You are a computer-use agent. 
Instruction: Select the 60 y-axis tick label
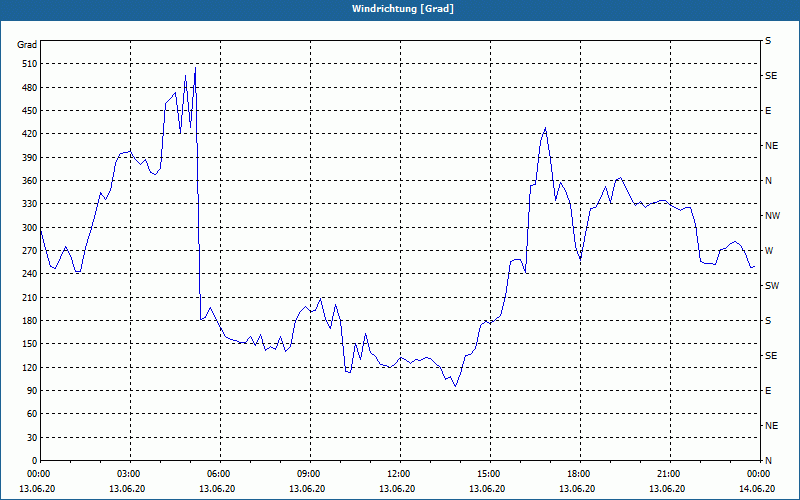click(x=32, y=413)
